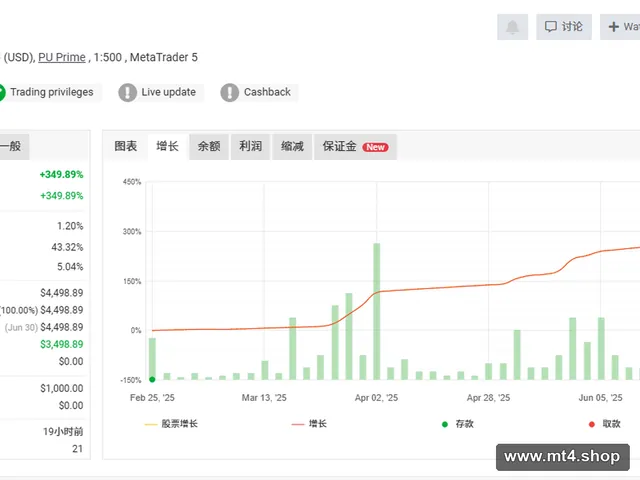640x480 pixels.
Task: Switch to the 缩减 tab
Action: [x=292, y=146]
